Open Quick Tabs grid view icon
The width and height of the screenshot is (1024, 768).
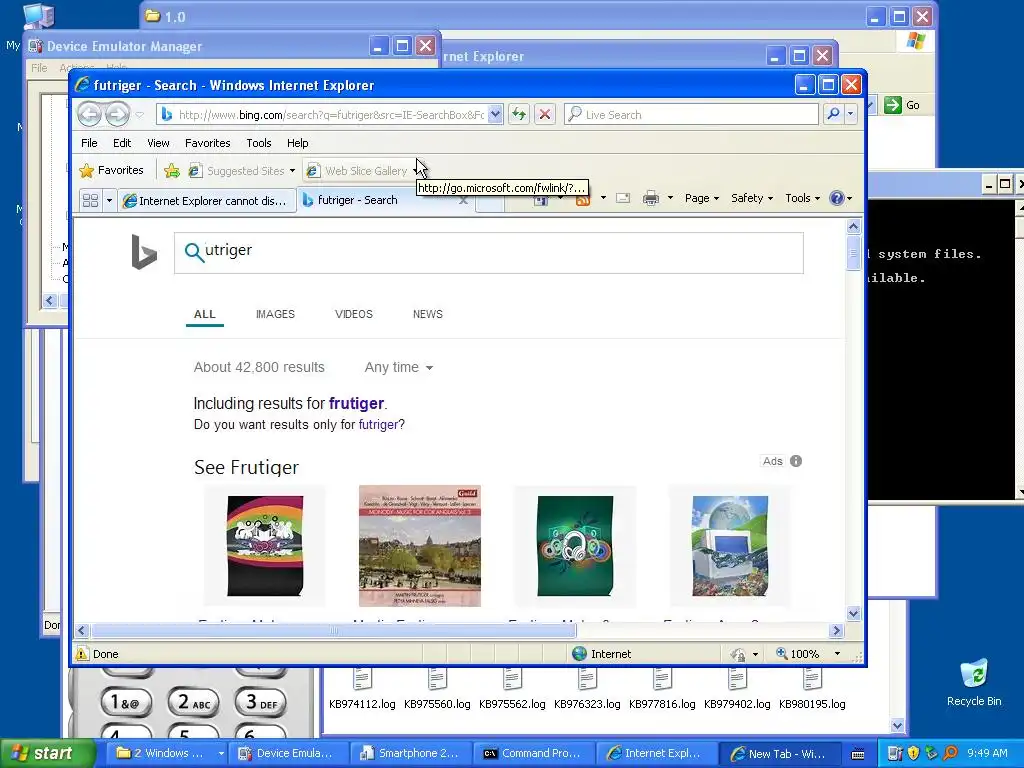click(90, 200)
